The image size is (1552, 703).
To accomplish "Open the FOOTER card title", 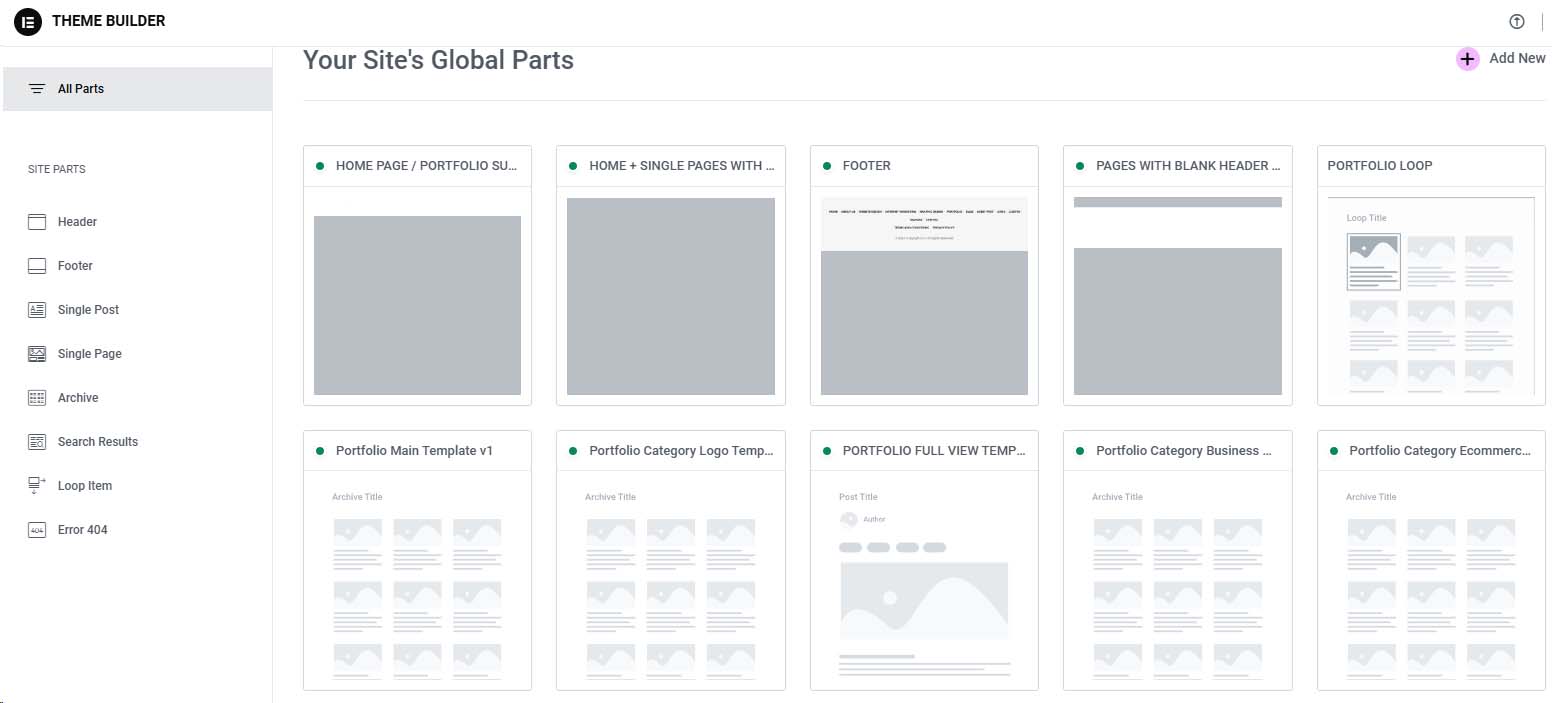I will (x=867, y=166).
